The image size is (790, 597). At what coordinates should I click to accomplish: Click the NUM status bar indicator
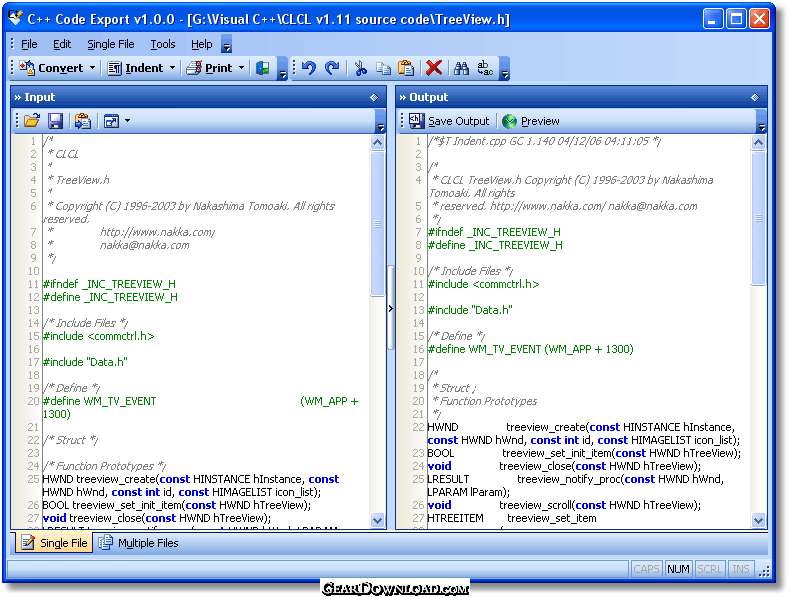[678, 569]
